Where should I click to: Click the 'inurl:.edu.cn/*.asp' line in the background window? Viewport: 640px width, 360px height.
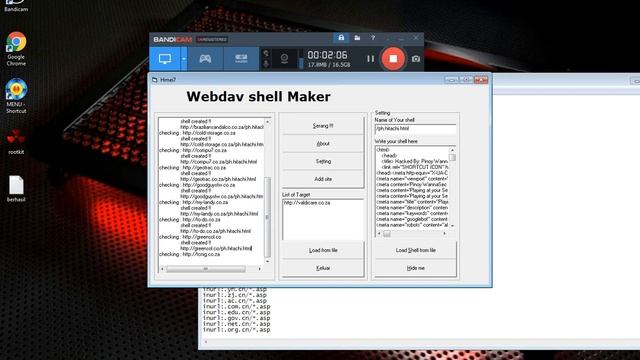236,312
